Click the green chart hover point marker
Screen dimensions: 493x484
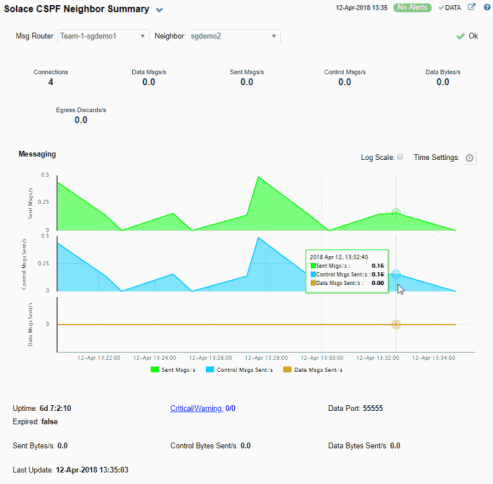(396, 212)
